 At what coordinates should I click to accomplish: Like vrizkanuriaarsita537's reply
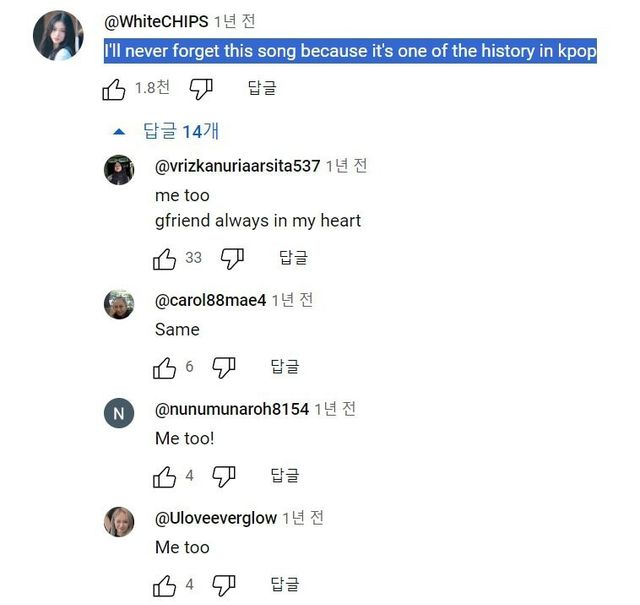click(x=165, y=259)
